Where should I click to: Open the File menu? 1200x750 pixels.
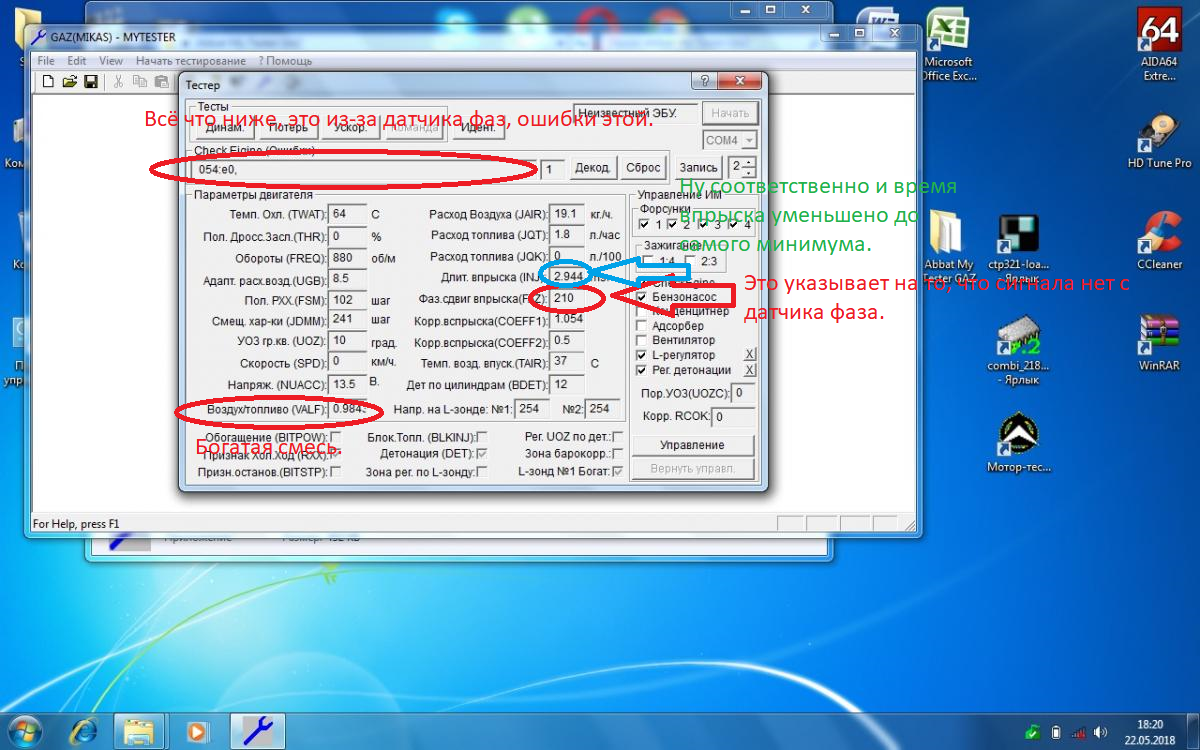[46, 61]
